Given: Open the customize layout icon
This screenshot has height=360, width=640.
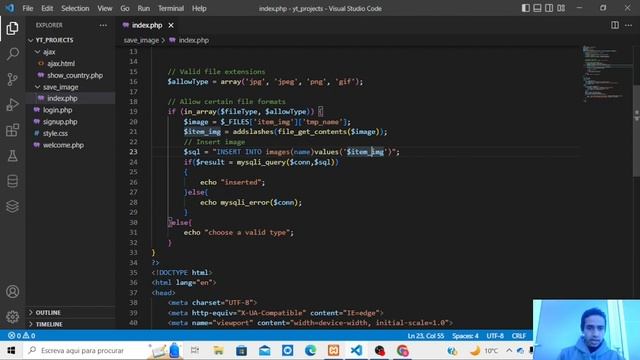Looking at the screenshot, I should (561, 8).
